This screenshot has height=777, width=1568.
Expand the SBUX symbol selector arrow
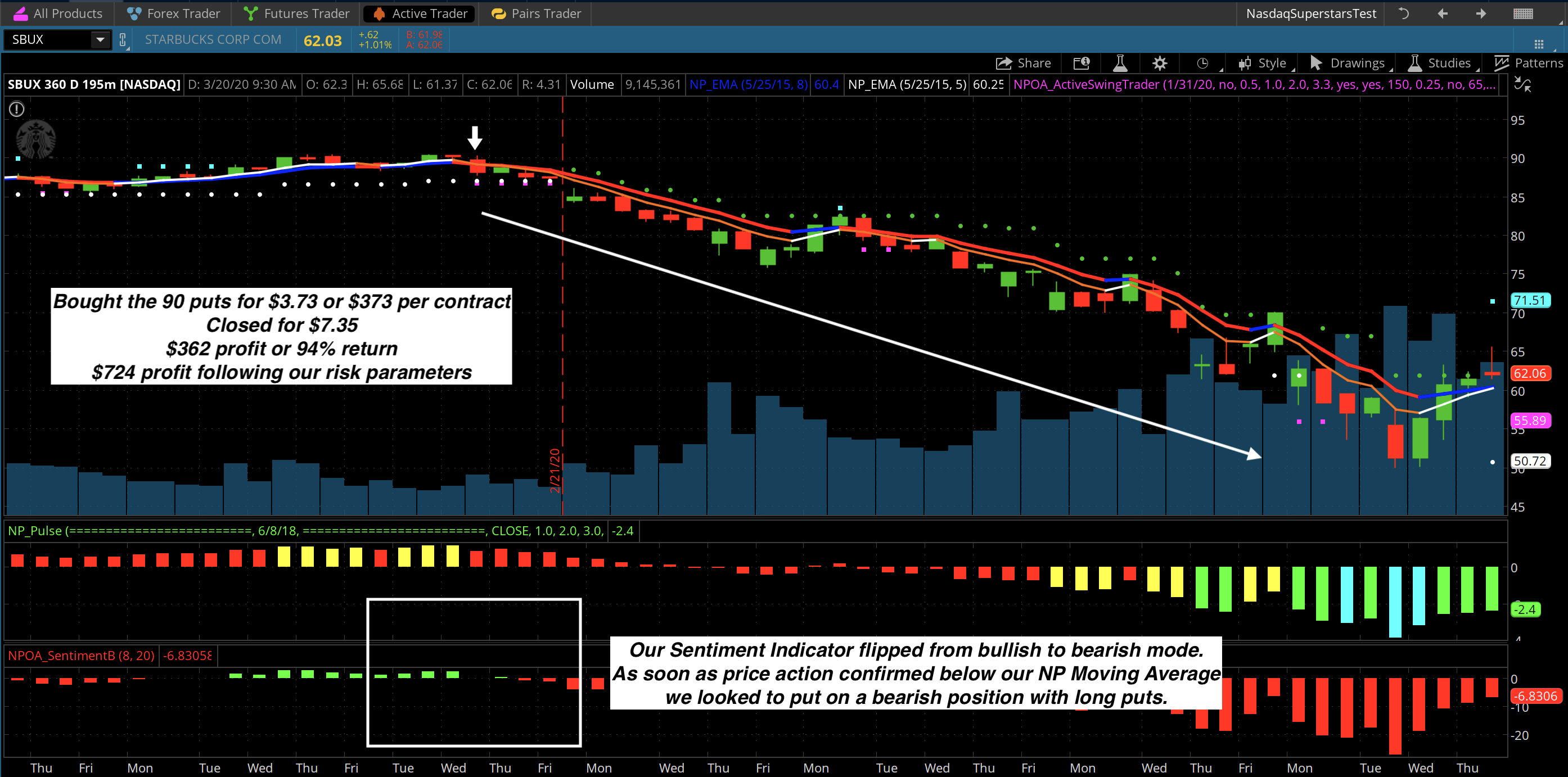100,40
